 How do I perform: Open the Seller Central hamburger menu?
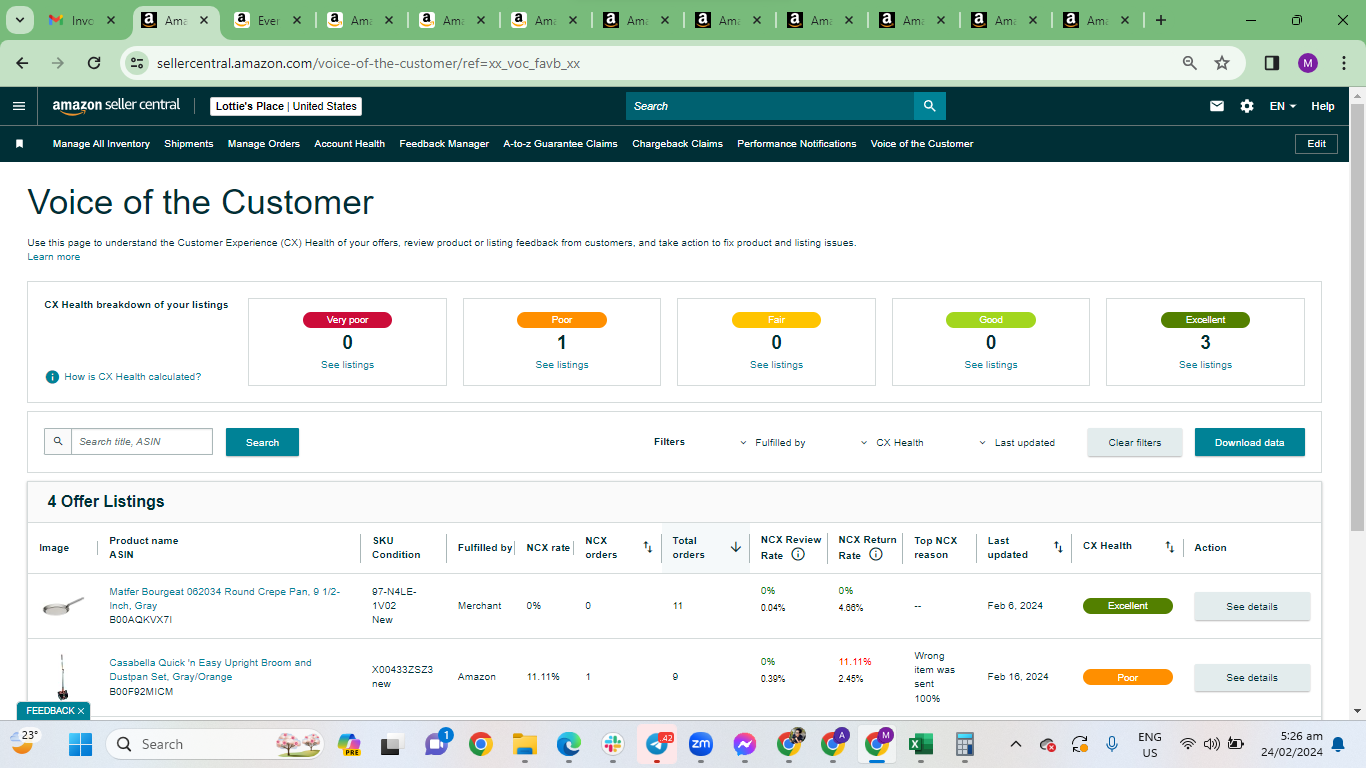(x=19, y=106)
